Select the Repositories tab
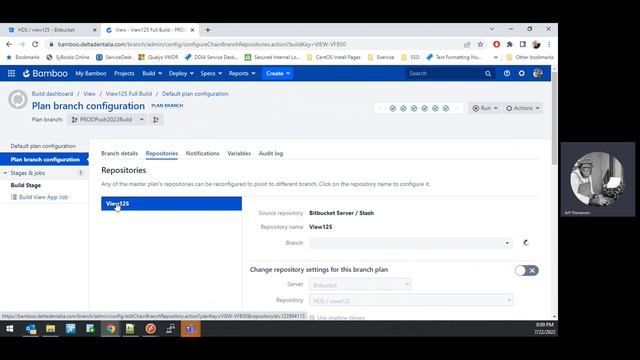 tap(162, 153)
